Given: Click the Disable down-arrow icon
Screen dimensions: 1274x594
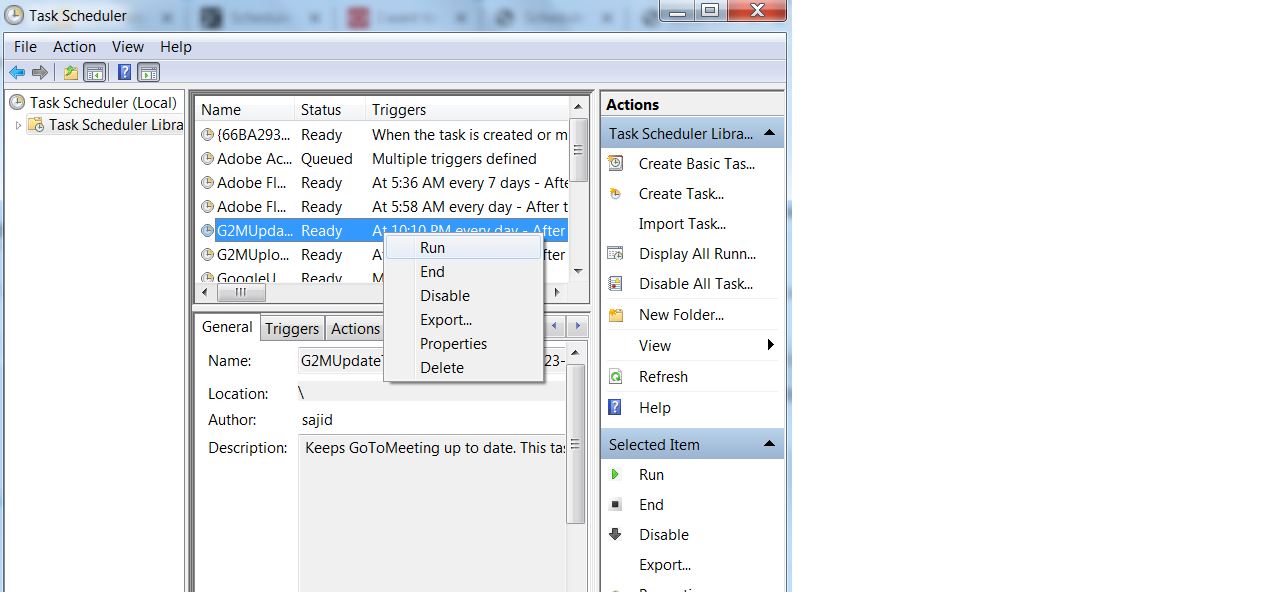Looking at the screenshot, I should [x=616, y=535].
